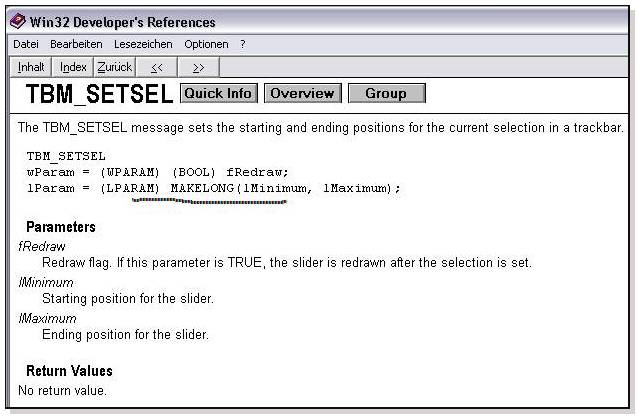The image size is (639, 418).
Task: Click 'Ending position for the slider.' text
Action: [x=125, y=334]
